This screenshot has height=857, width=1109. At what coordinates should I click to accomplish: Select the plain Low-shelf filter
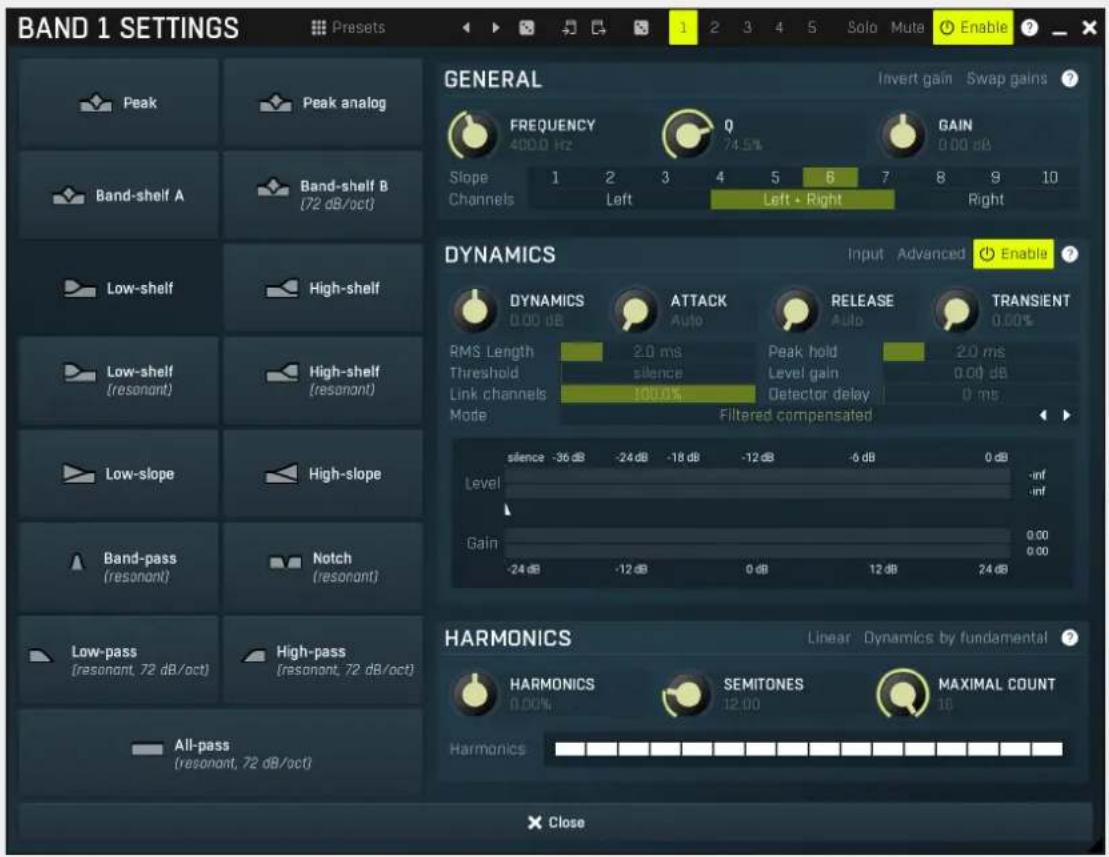coord(119,288)
